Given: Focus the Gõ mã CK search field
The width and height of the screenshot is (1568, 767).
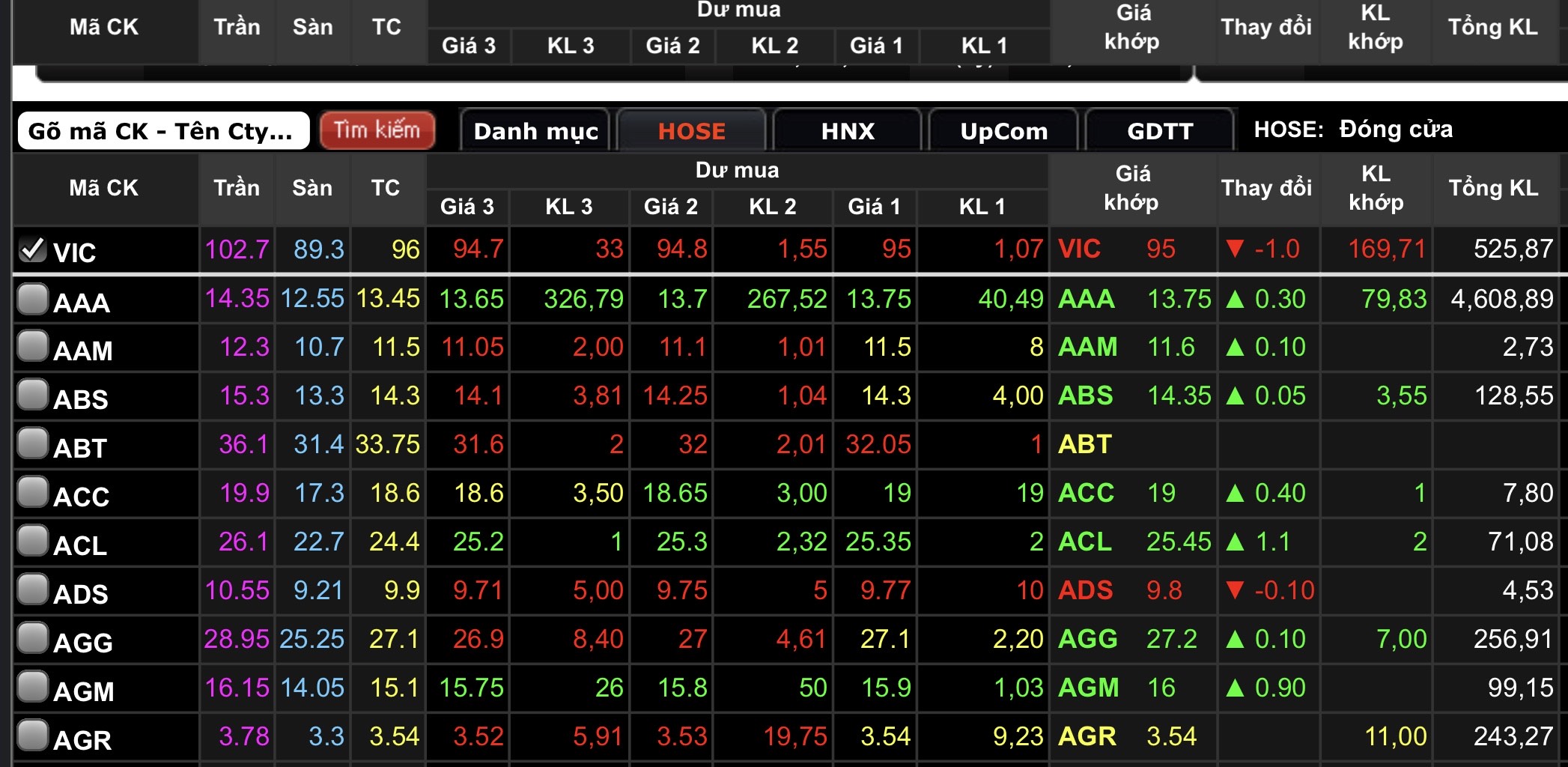Looking at the screenshot, I should pyautogui.click(x=163, y=131).
